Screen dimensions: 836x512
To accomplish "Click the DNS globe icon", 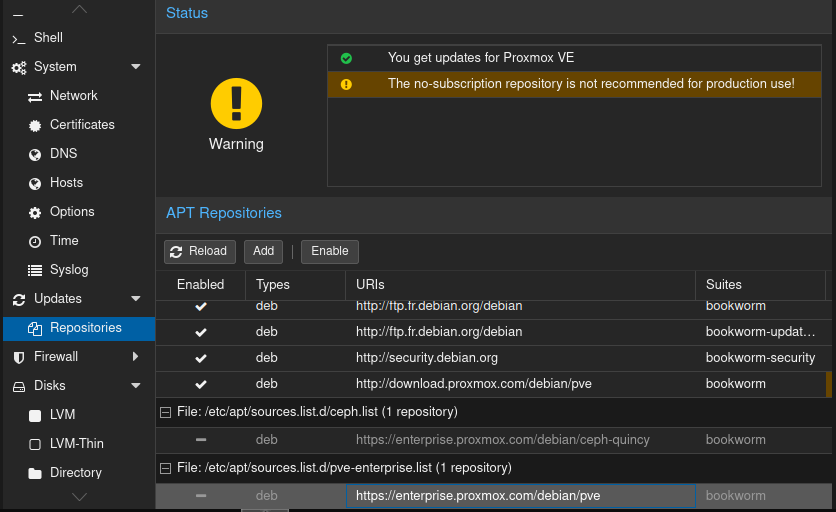I will pos(35,155).
